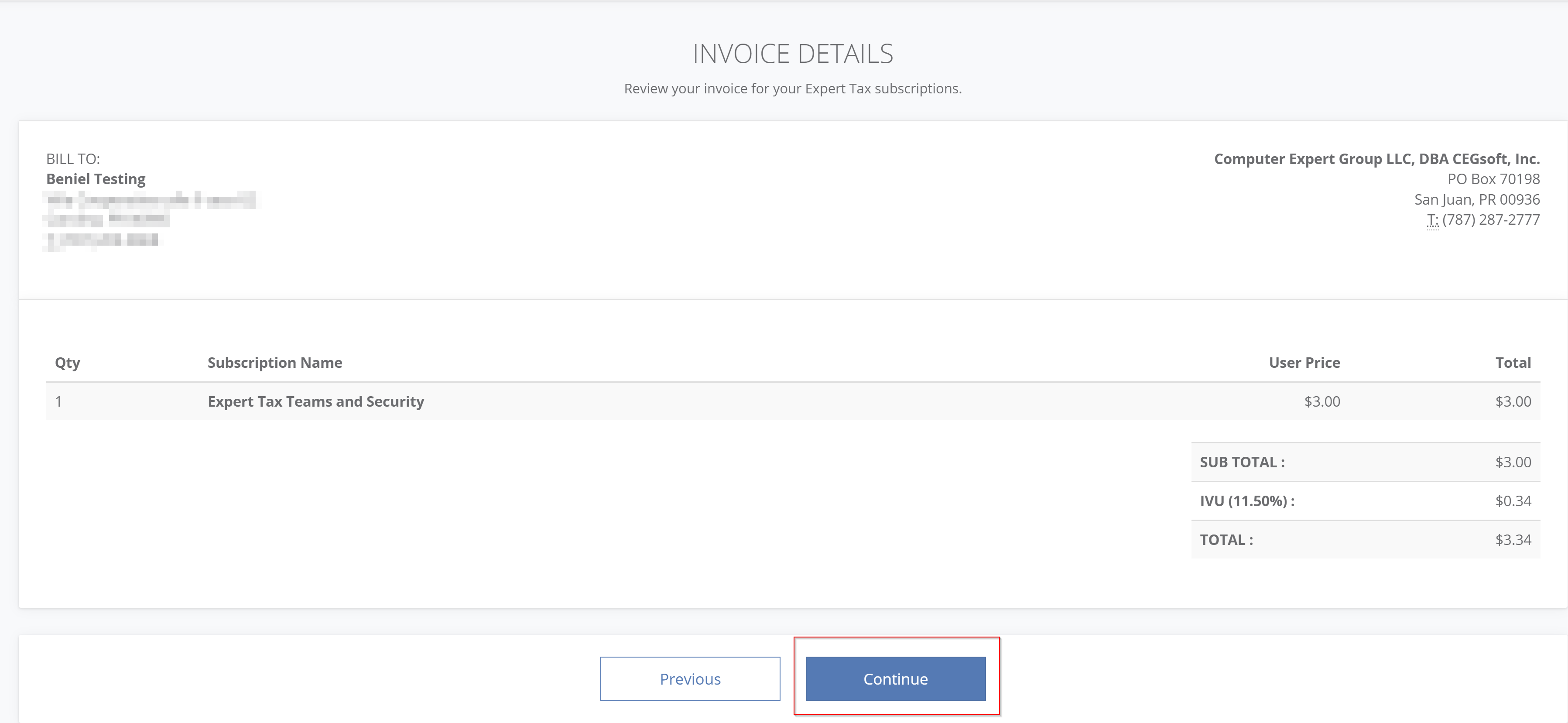
Task: Click the SUB TOTAL label
Action: click(x=1243, y=463)
